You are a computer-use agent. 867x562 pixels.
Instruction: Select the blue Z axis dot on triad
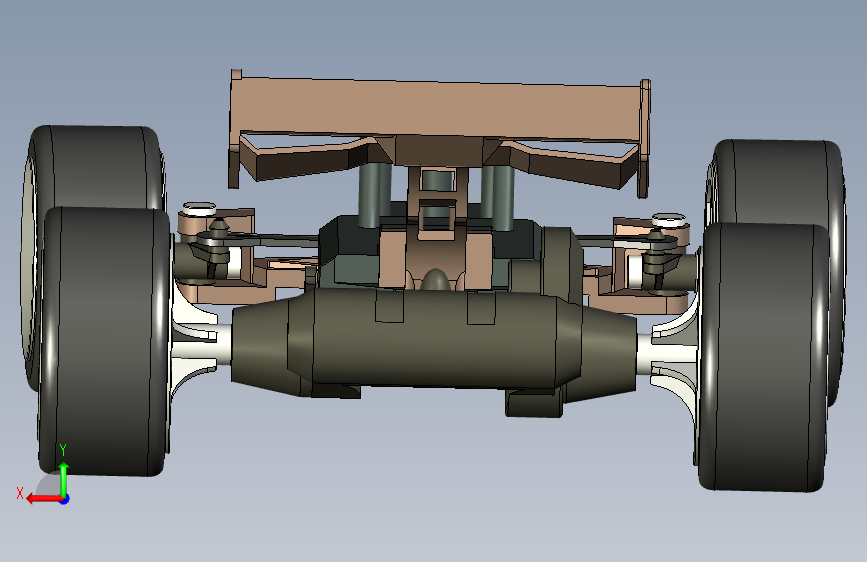[65, 499]
